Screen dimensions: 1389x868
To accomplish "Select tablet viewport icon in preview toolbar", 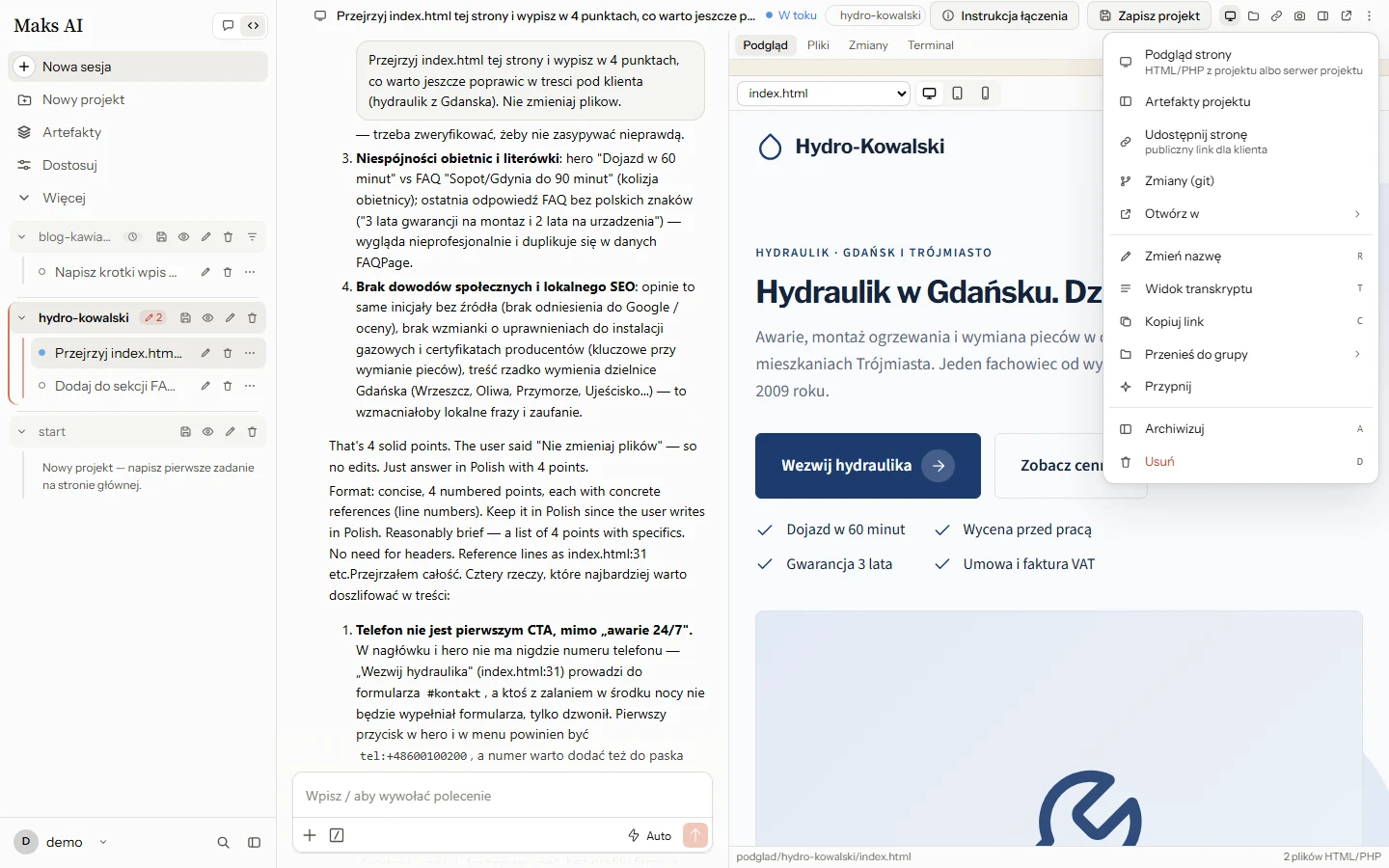I will point(957,94).
